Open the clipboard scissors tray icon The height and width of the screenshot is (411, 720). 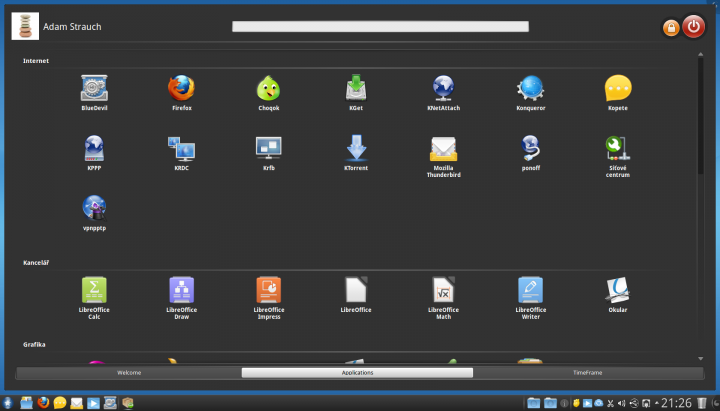point(610,403)
